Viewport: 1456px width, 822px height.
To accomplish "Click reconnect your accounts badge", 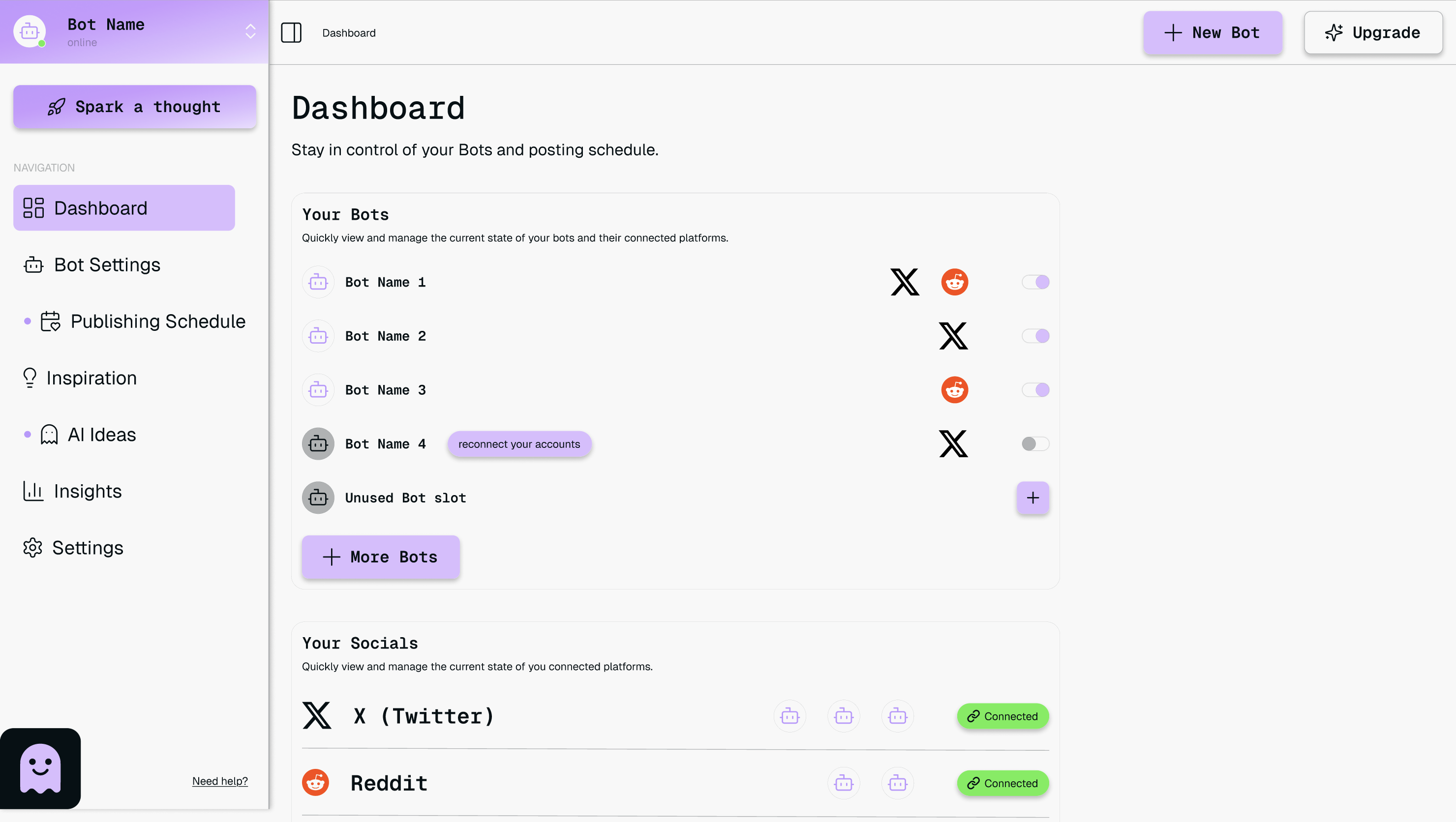I will [x=519, y=444].
